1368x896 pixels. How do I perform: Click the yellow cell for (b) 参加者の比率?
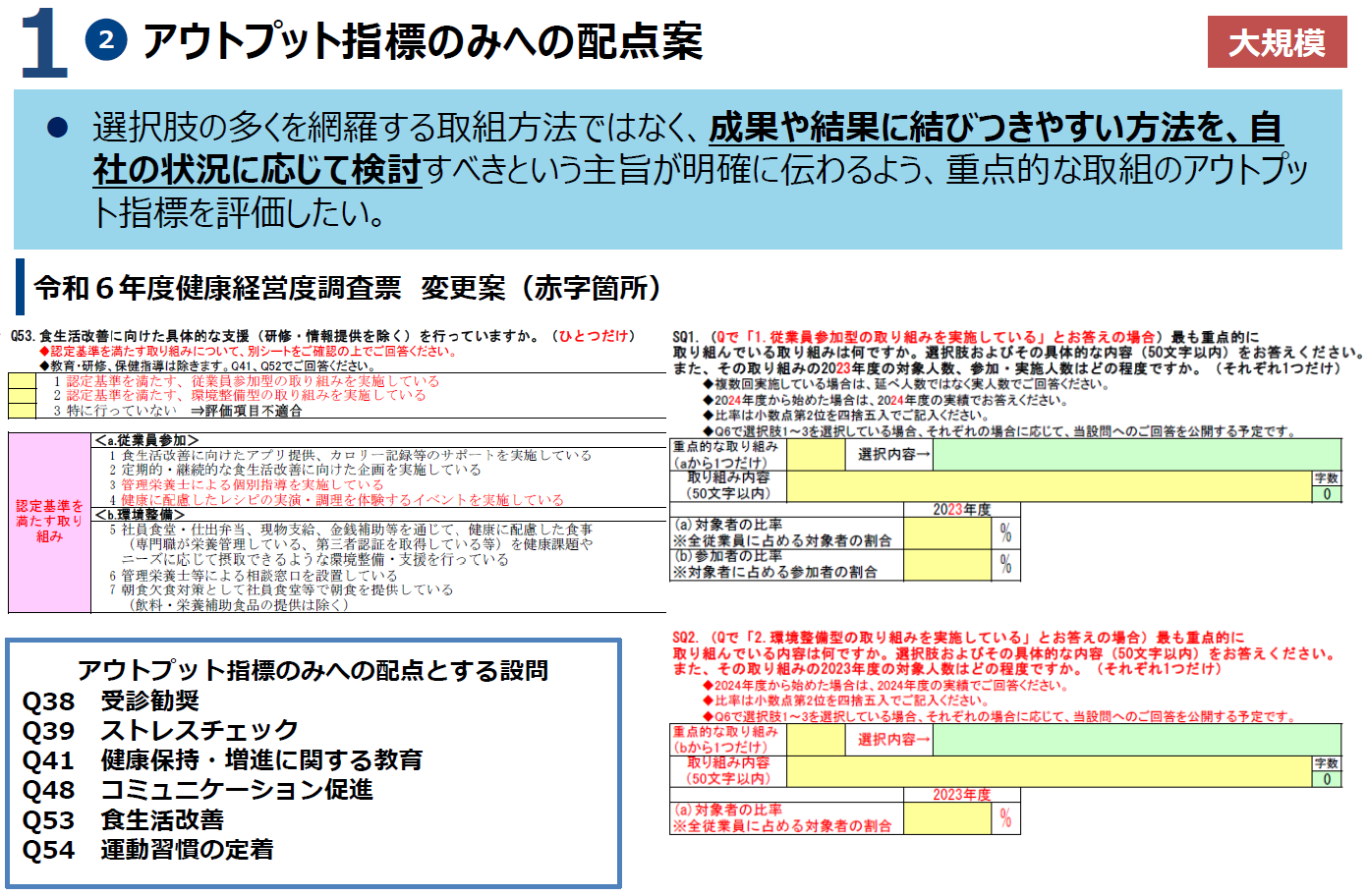pyautogui.click(x=947, y=565)
